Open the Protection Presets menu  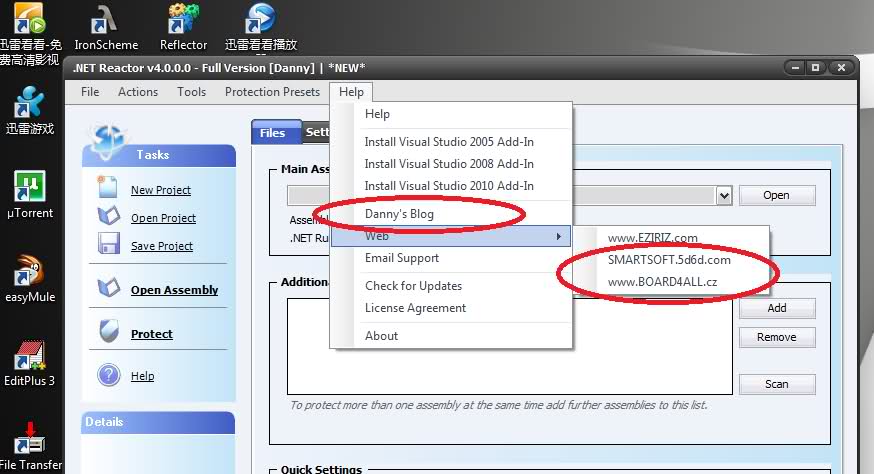click(x=272, y=92)
